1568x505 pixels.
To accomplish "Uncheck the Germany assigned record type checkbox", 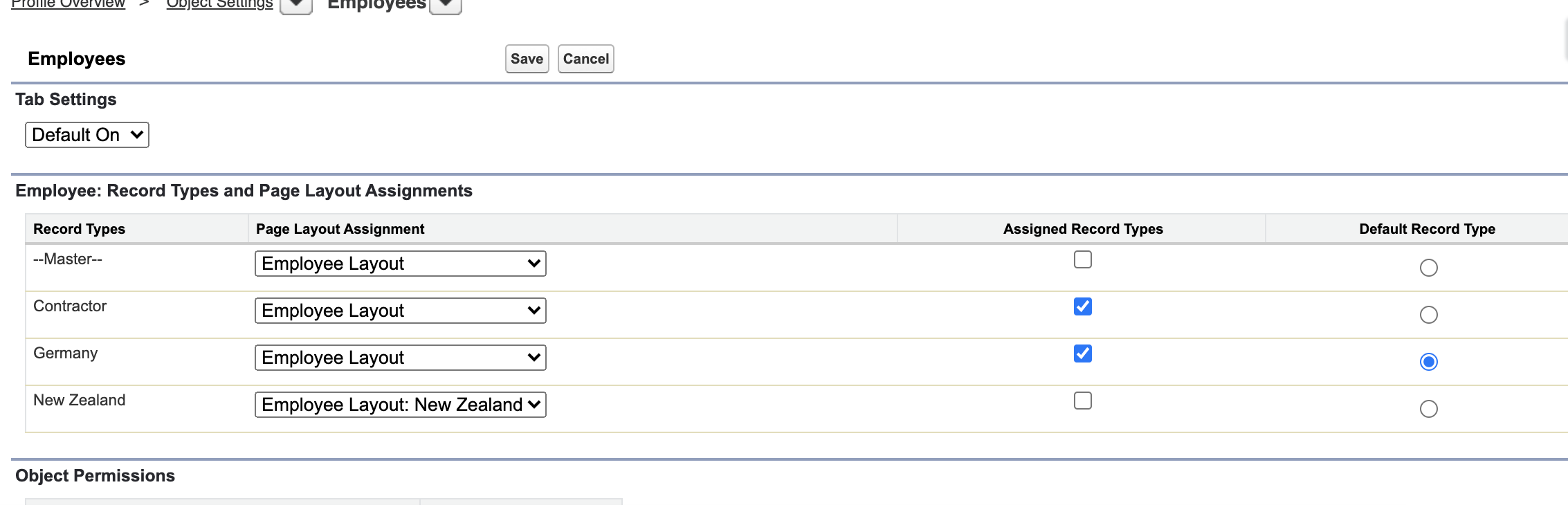I will pos(1083,353).
